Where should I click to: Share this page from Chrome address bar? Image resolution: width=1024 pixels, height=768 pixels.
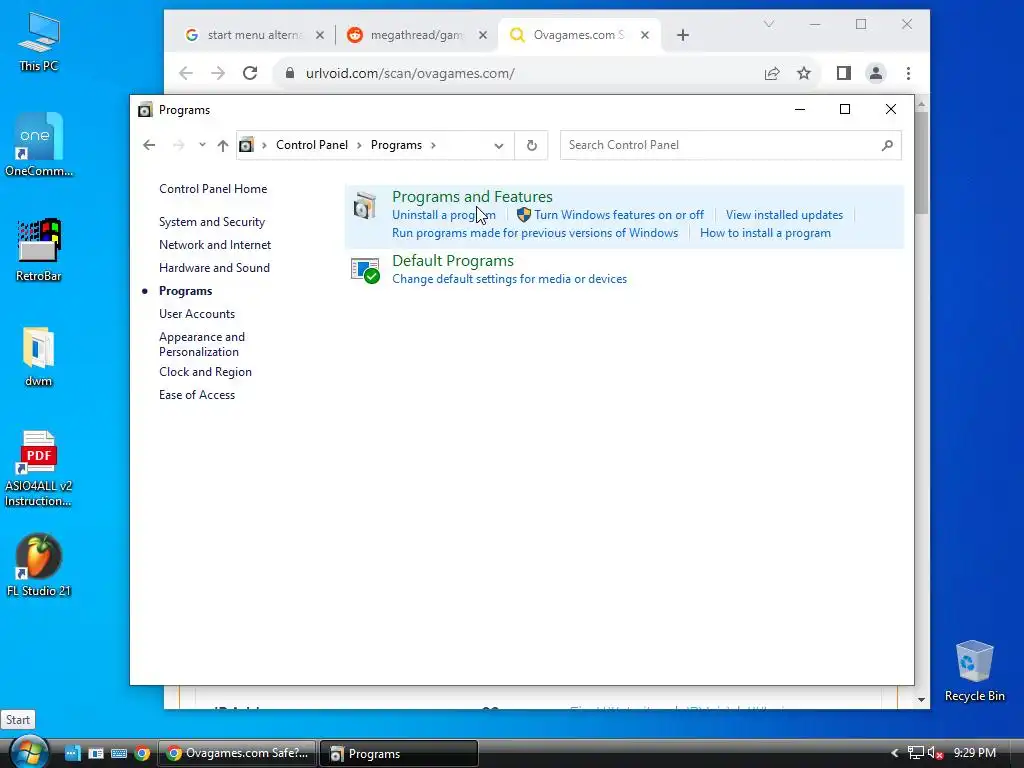tap(772, 73)
